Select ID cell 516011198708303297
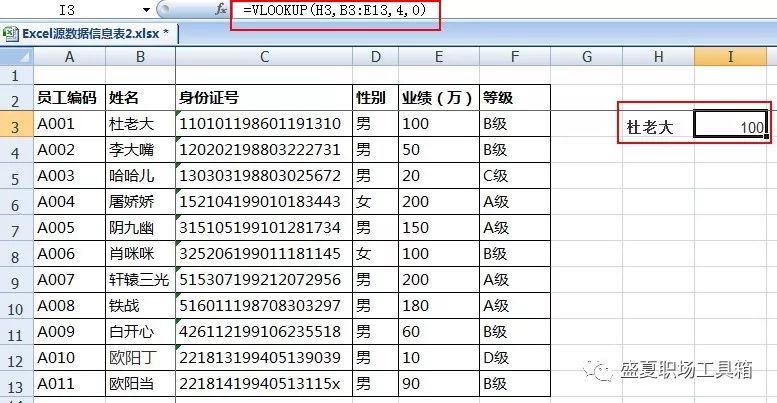Image resolution: width=777 pixels, height=403 pixels. (264, 306)
